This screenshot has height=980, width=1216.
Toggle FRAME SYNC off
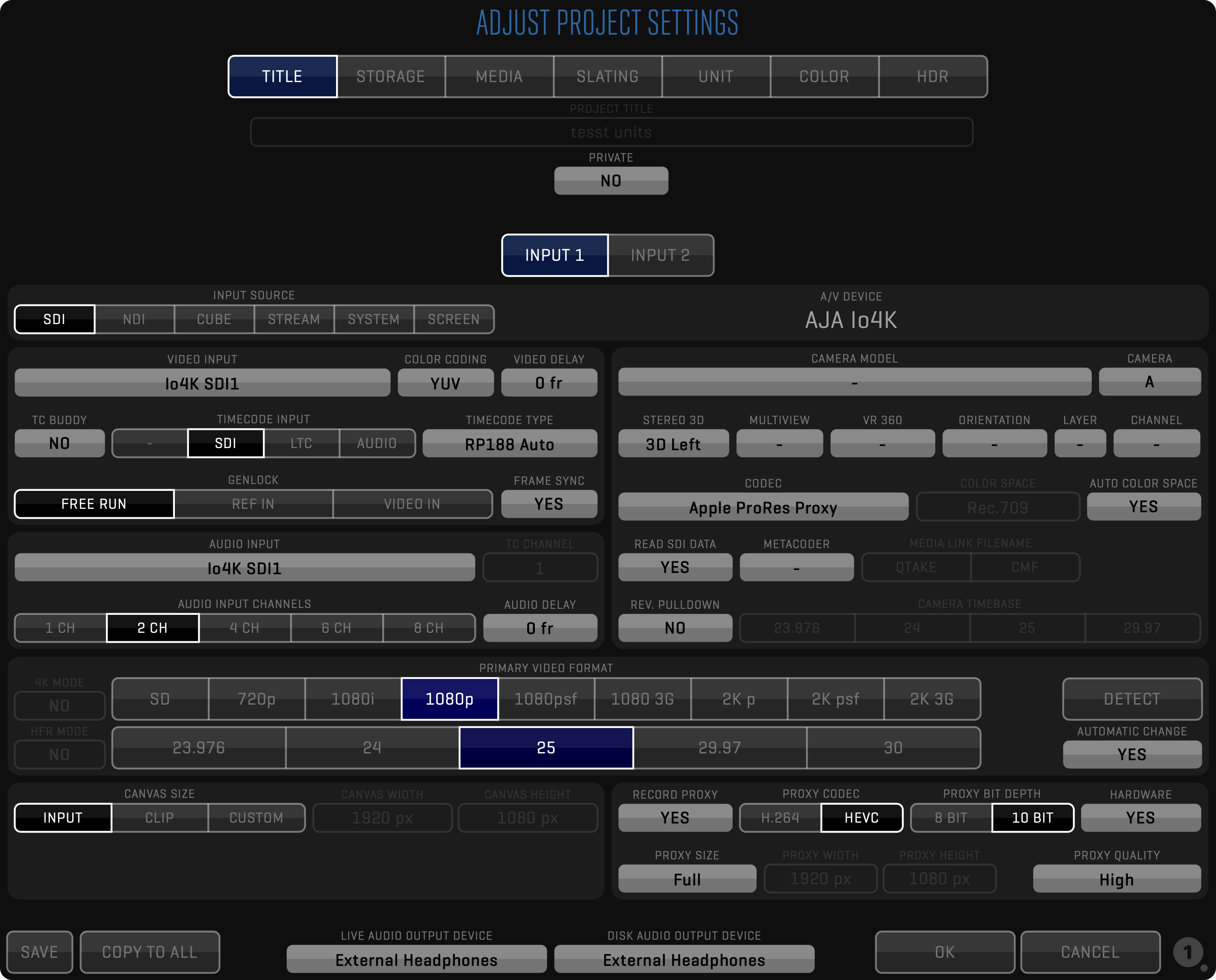coord(549,504)
